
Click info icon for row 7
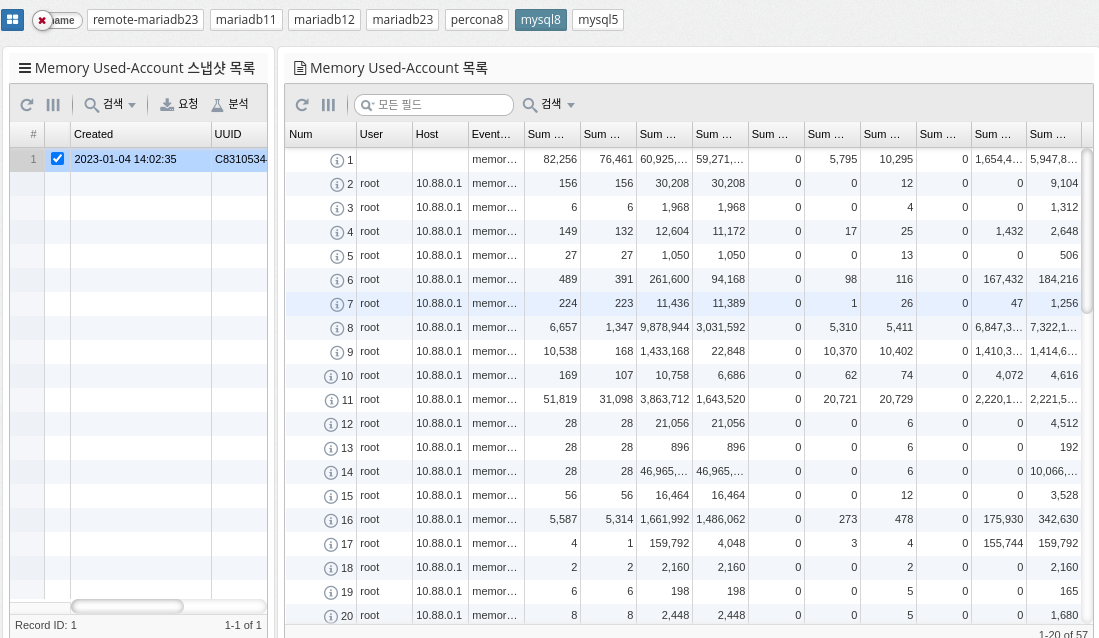[337, 304]
